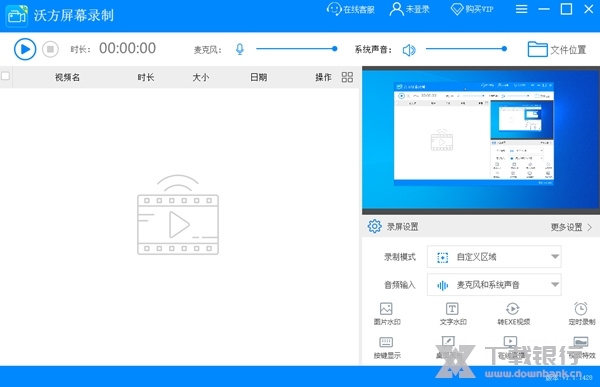Viewport: 600px width, 387px height.
Task: Click the 购买VIP button
Action: tap(472, 9)
